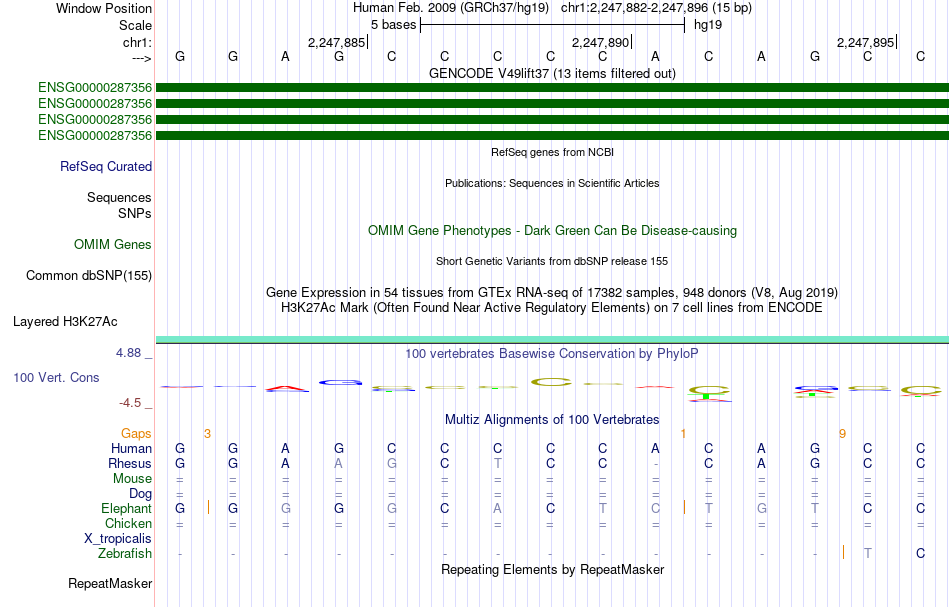Click the chr1:2,247,882-2,247,896 (15 bp) position text
This screenshot has width=950, height=607.
656,8
